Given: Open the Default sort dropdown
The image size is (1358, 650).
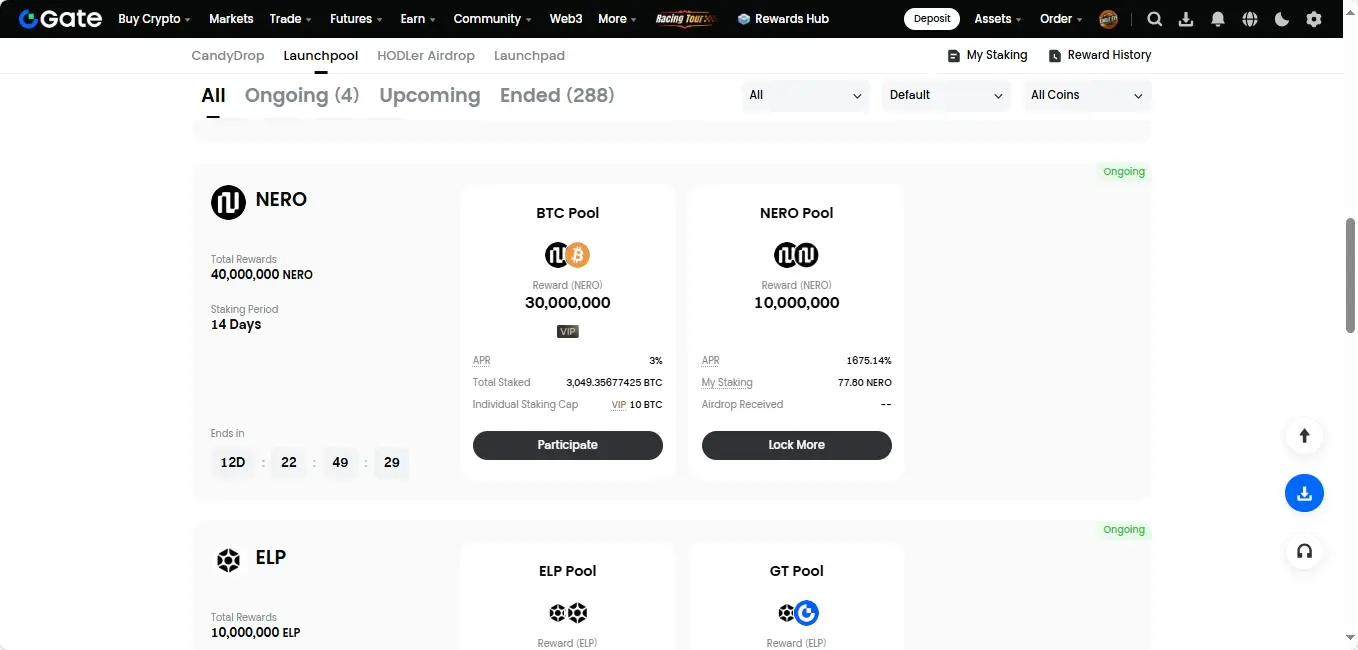Looking at the screenshot, I should pyautogui.click(x=946, y=95).
